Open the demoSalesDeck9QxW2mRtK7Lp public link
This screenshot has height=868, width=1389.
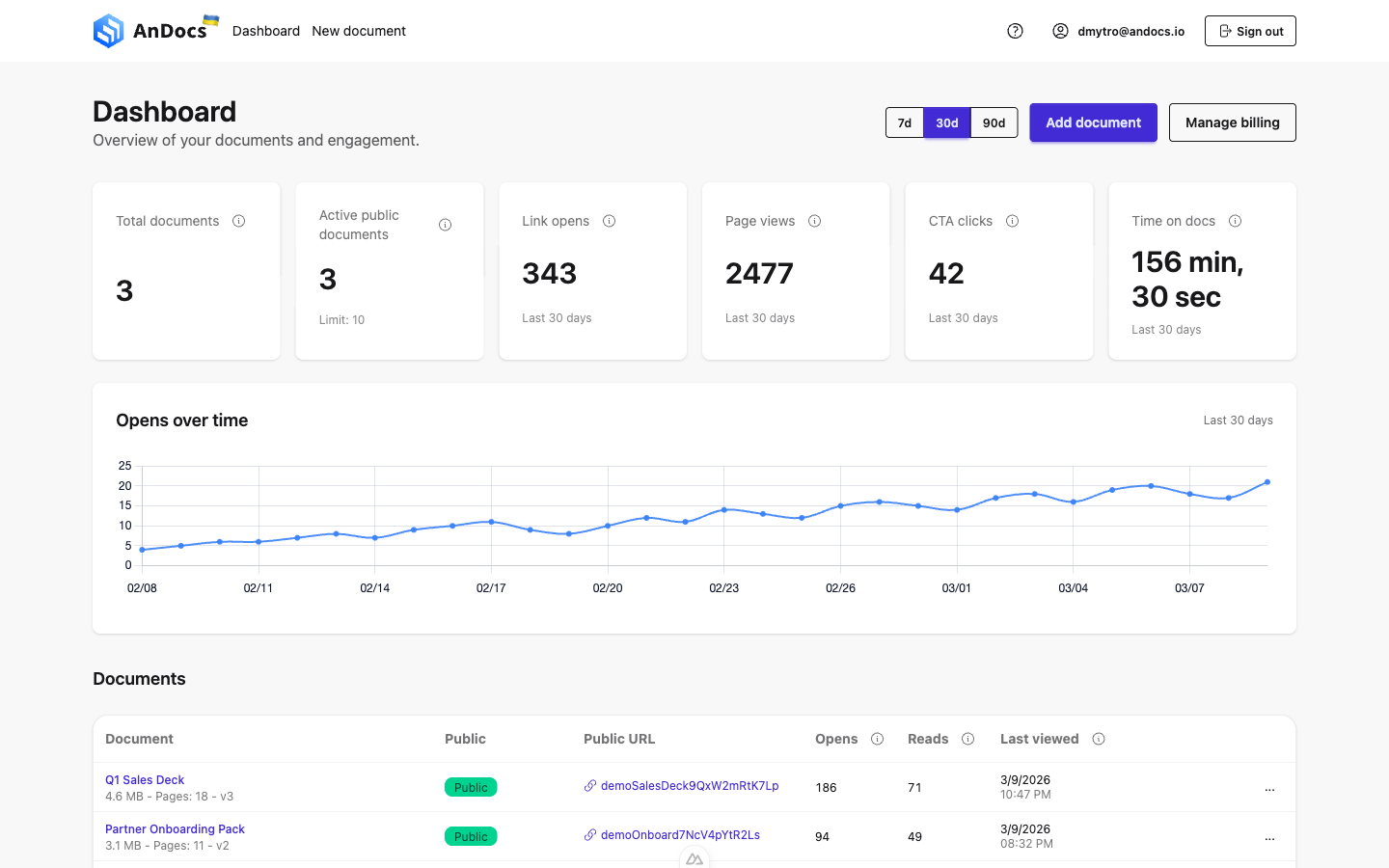[x=689, y=786]
